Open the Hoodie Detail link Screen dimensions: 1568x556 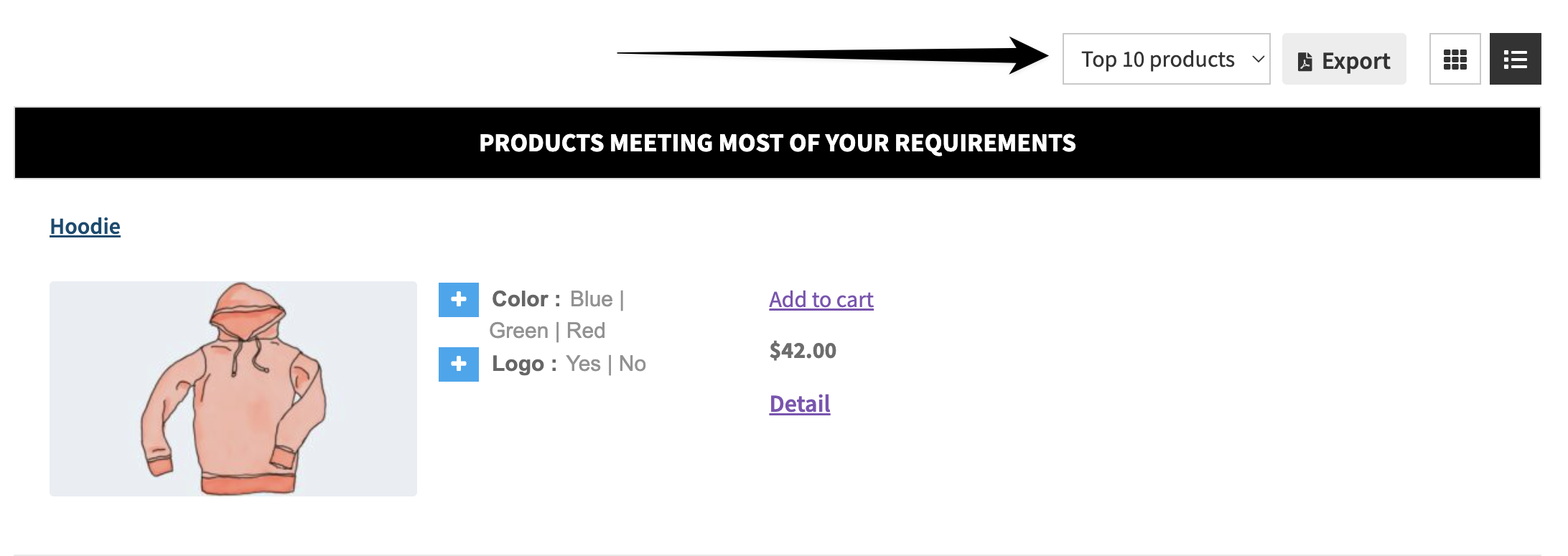click(x=800, y=404)
